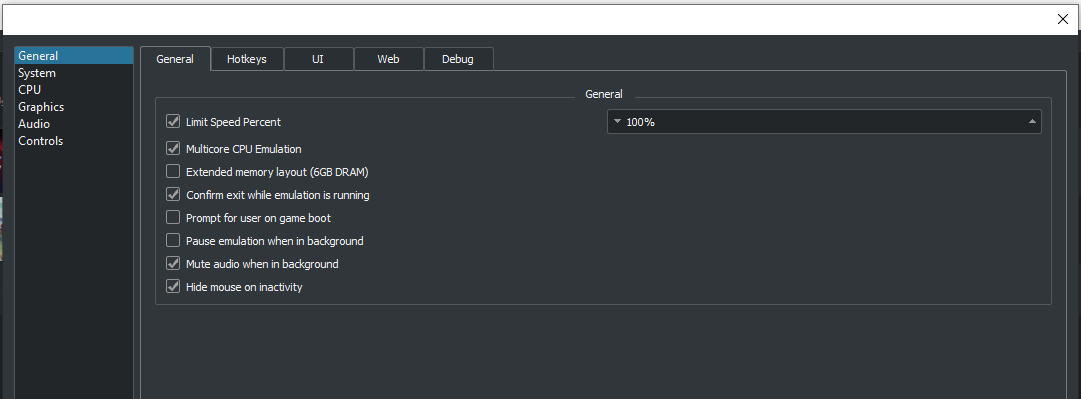Open the Debug tab
Screen dimensions: 1081x399
458,59
